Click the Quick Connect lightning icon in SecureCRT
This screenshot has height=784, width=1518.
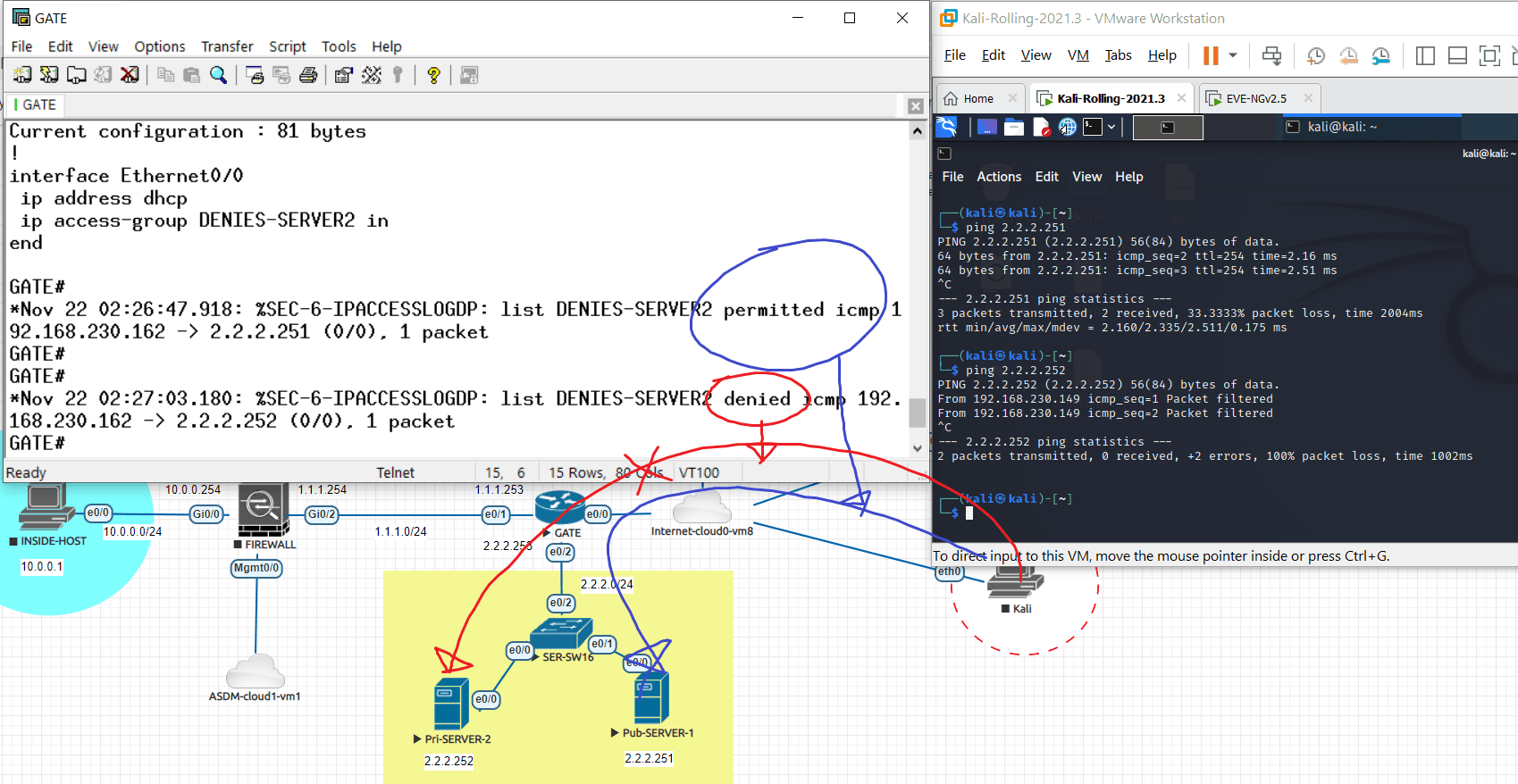click(x=49, y=75)
